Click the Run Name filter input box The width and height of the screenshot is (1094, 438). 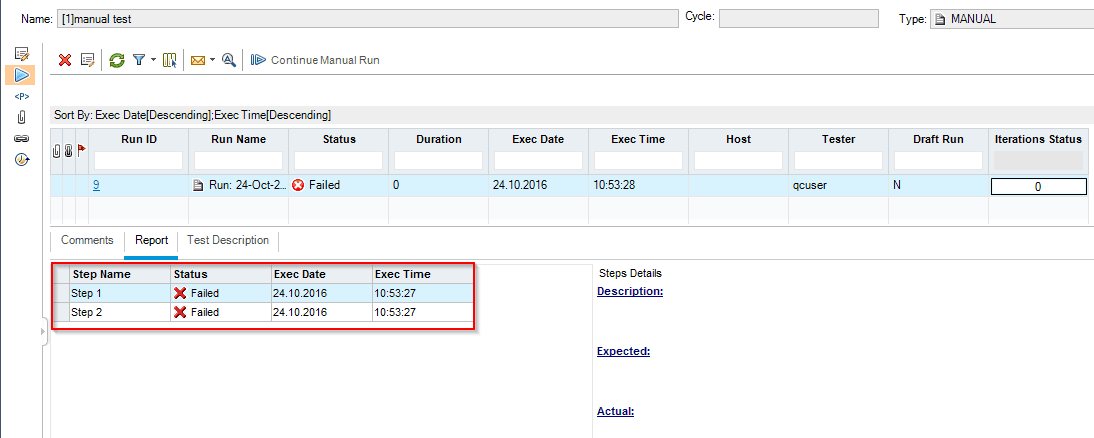(x=239, y=160)
